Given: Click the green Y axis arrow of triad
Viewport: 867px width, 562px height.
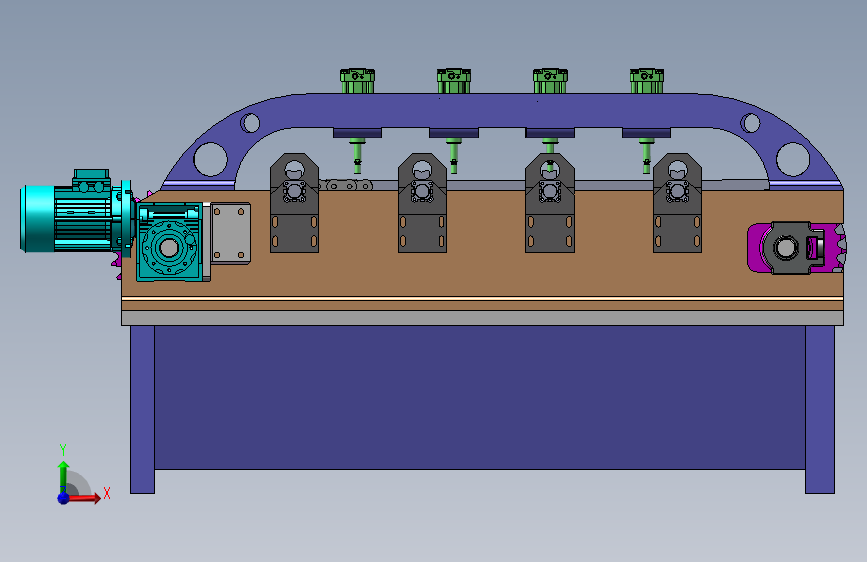Looking at the screenshot, I should 64,476.
